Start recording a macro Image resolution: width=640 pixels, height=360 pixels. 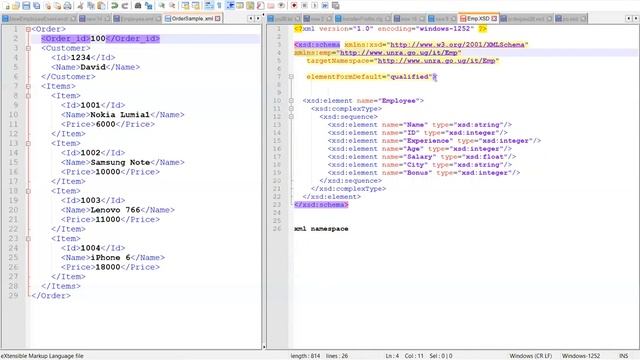coord(294,6)
